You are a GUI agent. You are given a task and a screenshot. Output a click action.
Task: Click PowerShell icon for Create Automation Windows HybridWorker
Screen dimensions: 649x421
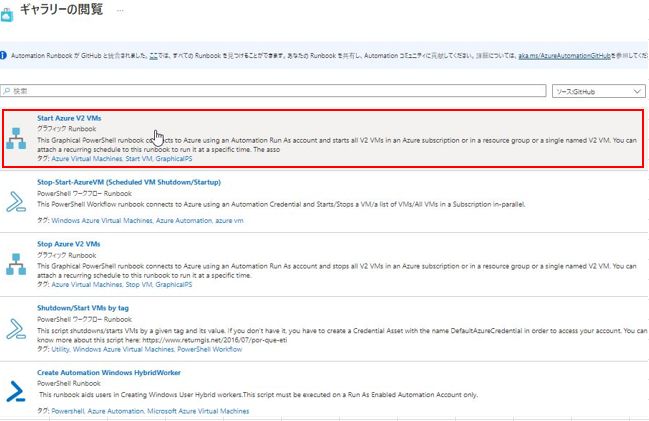16,392
